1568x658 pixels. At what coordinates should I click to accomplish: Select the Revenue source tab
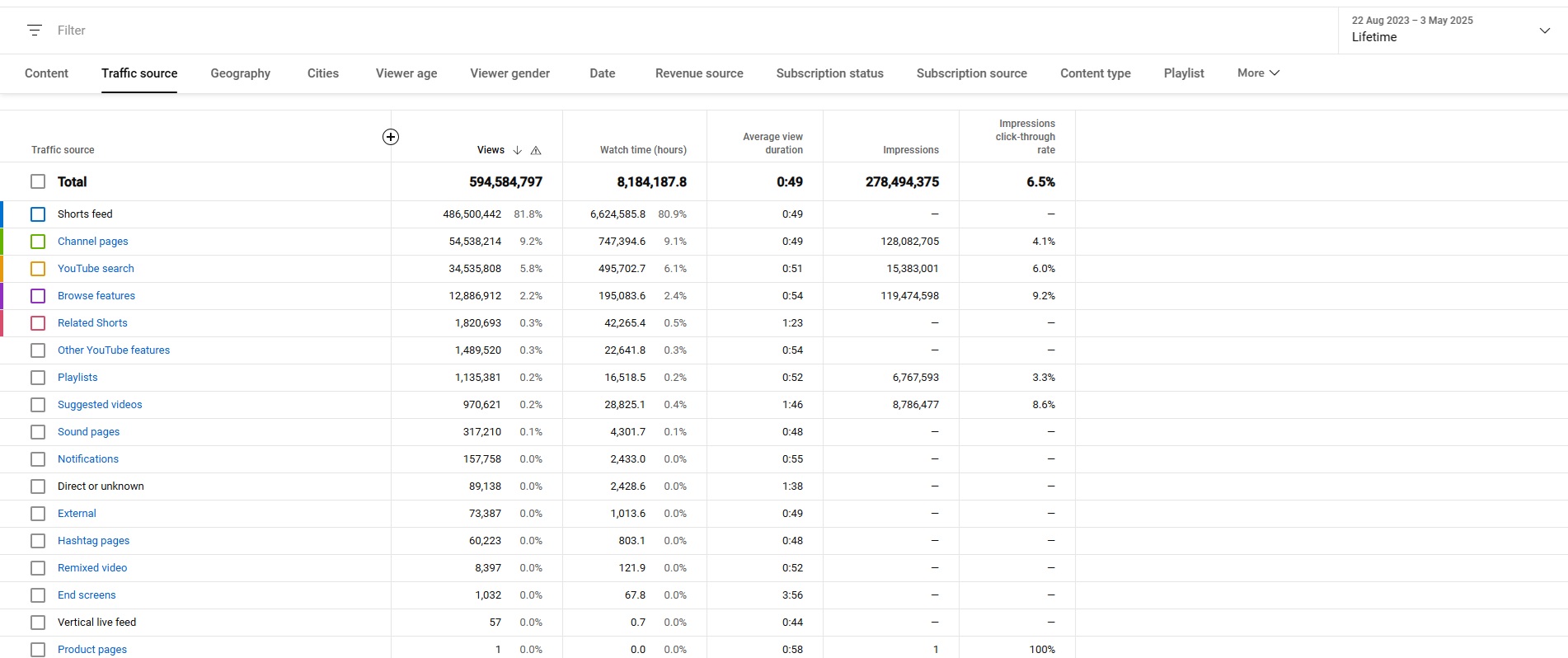pyautogui.click(x=699, y=73)
